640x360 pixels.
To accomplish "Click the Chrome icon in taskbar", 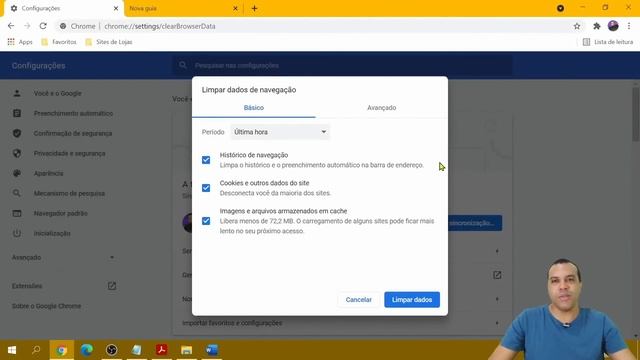I will point(62,350).
